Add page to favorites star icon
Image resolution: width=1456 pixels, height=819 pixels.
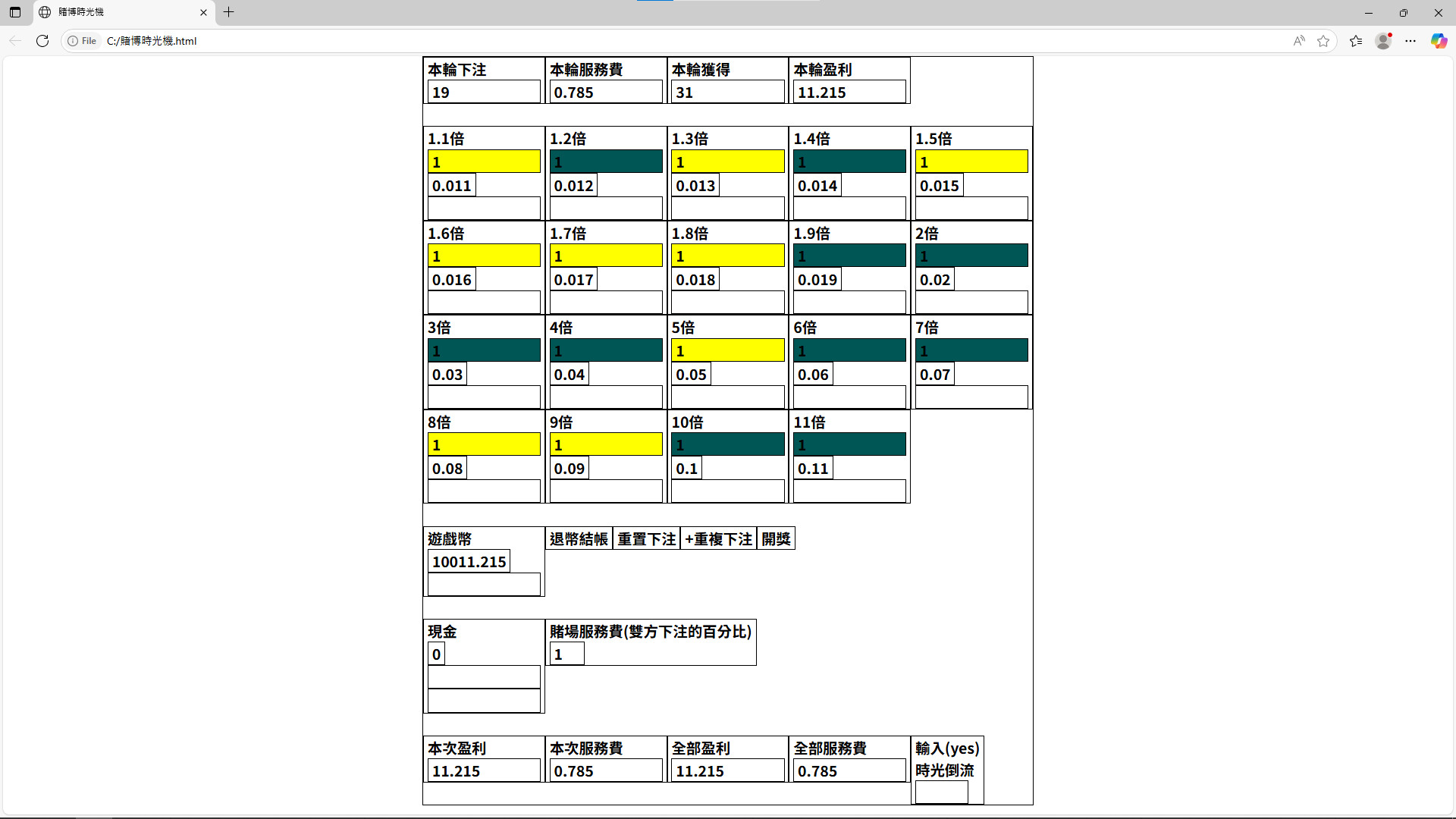tap(1323, 41)
